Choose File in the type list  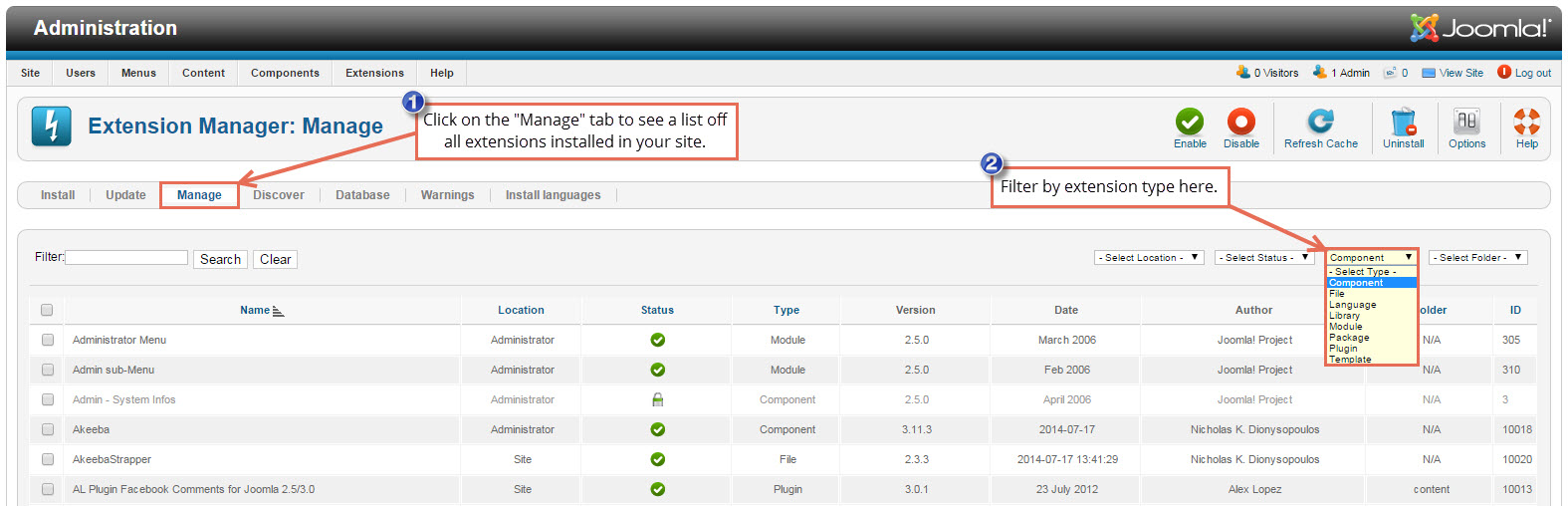1371,294
